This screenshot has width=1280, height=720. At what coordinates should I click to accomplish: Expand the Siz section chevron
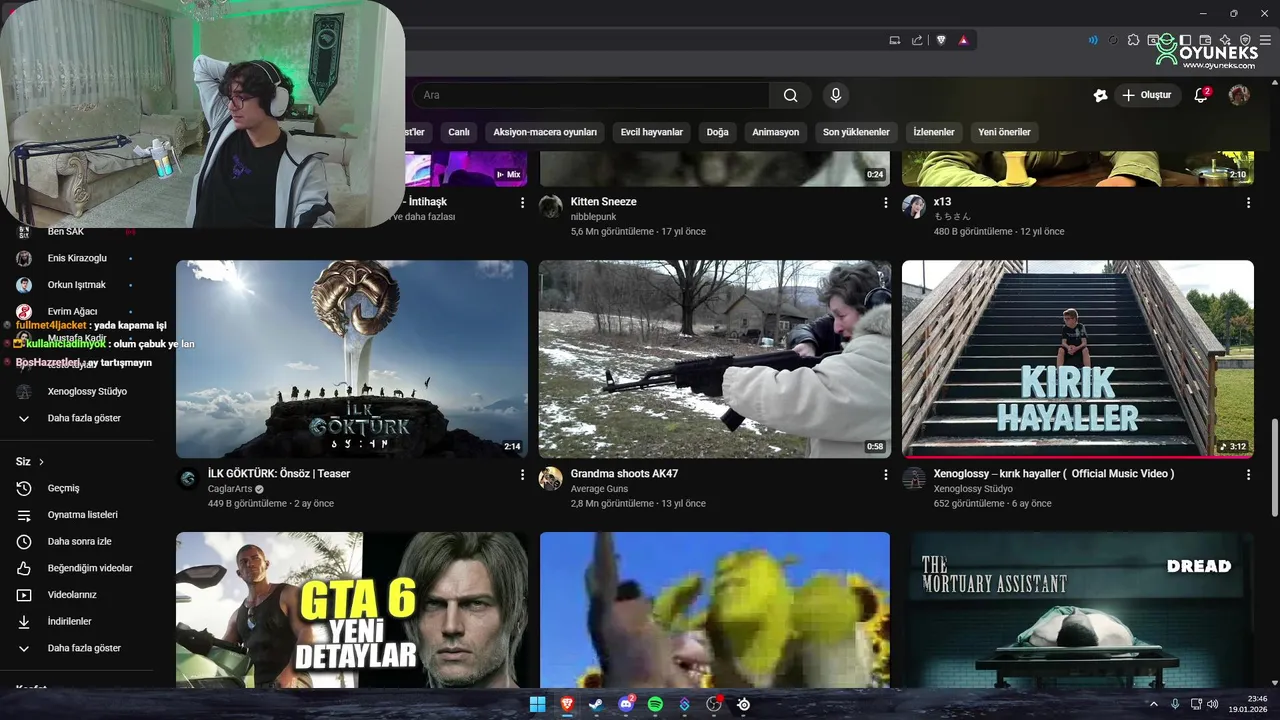tap(41, 462)
